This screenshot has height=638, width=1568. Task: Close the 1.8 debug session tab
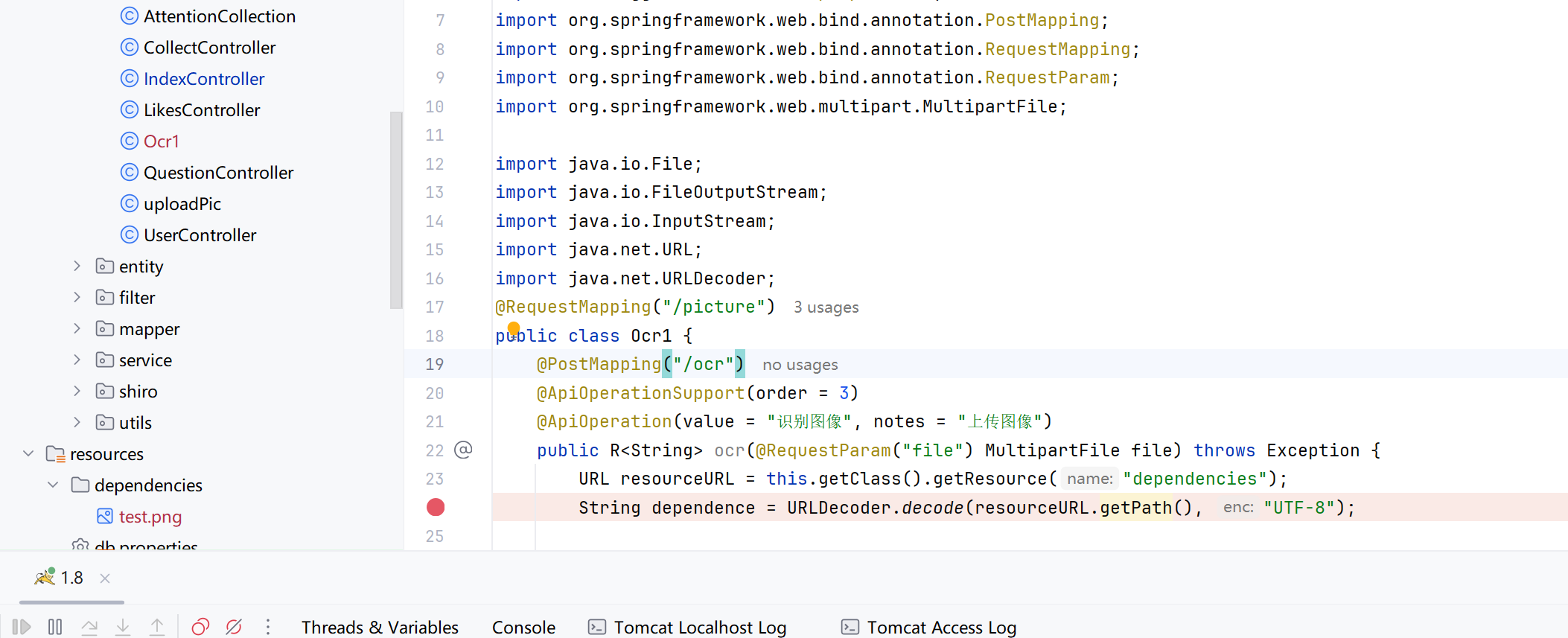(x=105, y=578)
